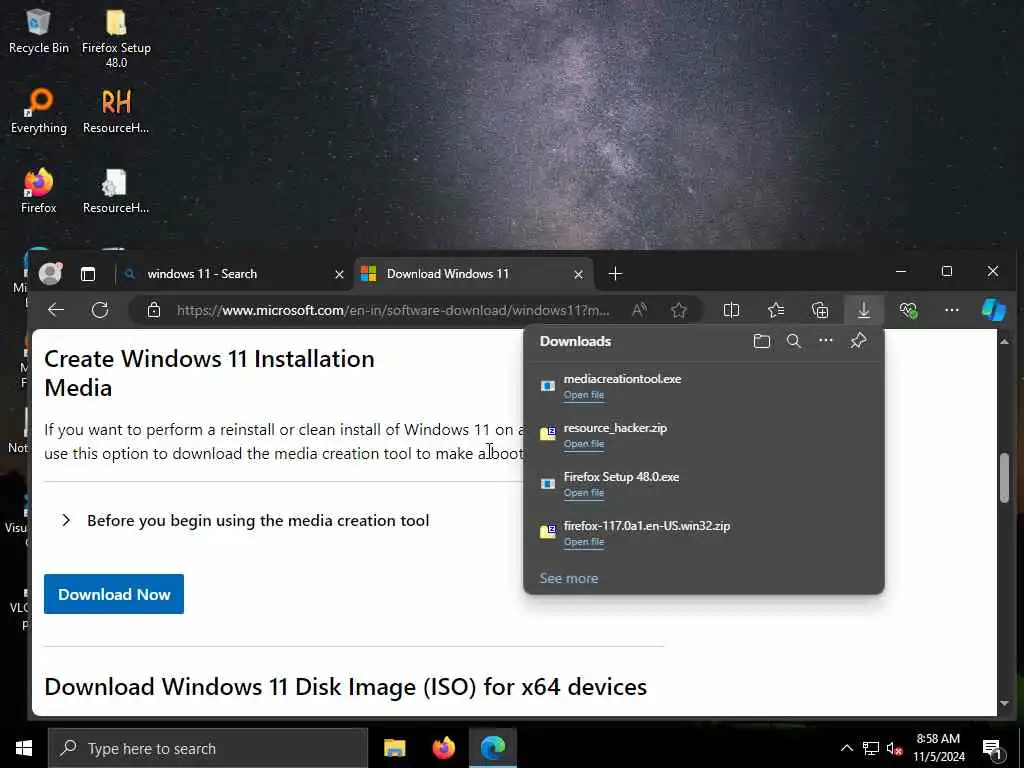Refresh the page in Edge
Image resolution: width=1024 pixels, height=768 pixels.
tap(100, 310)
